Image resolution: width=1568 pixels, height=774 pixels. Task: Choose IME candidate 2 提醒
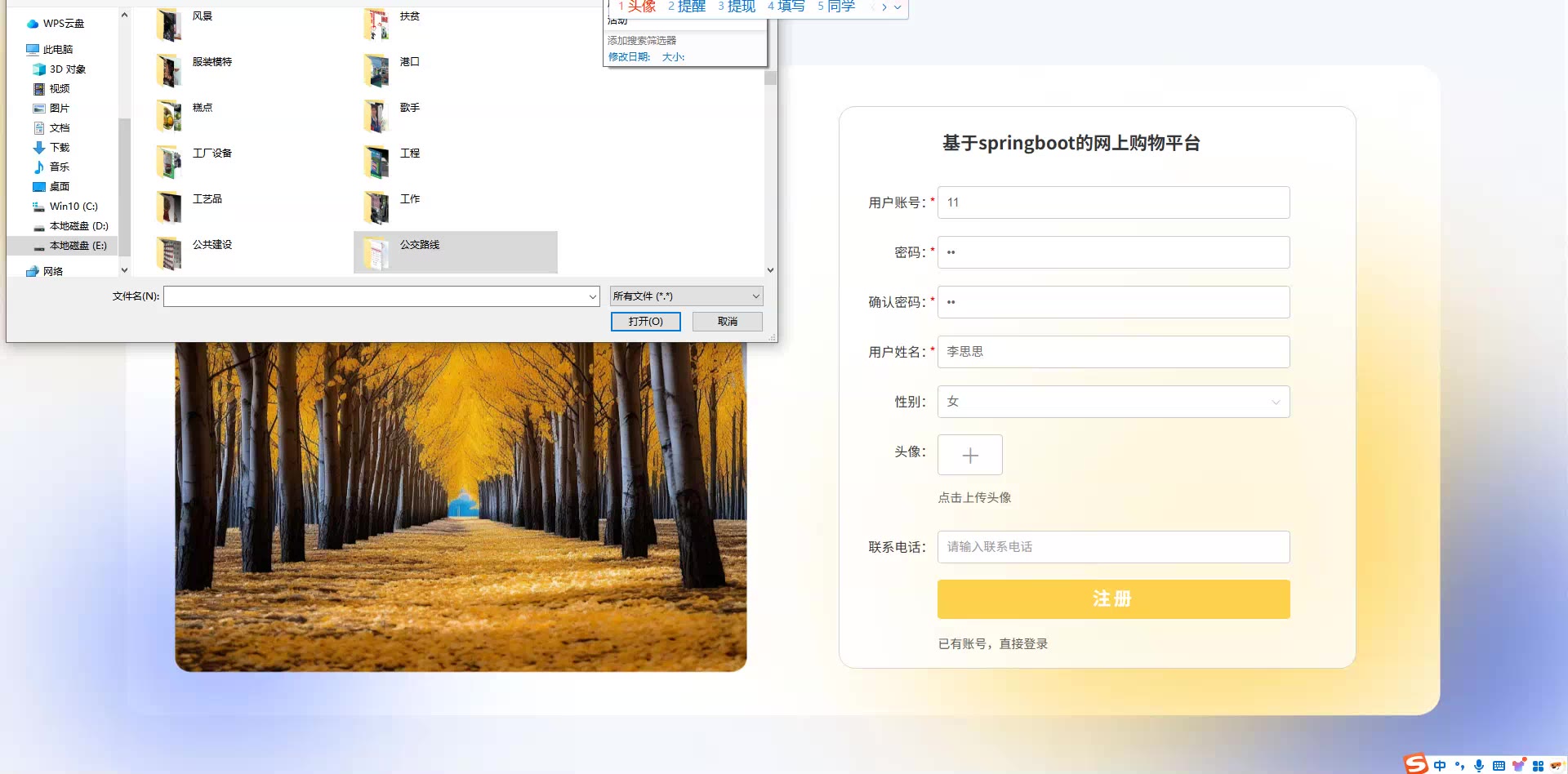point(687,7)
